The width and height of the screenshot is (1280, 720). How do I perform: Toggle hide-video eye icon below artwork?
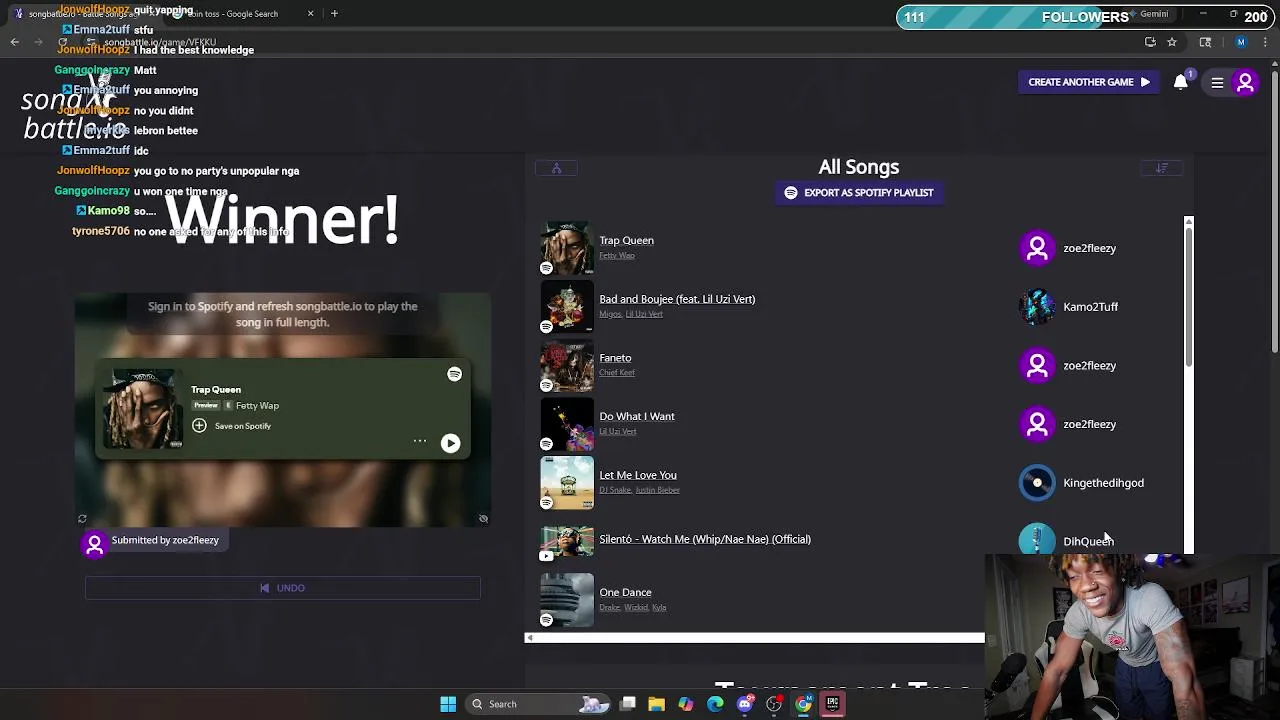click(483, 519)
